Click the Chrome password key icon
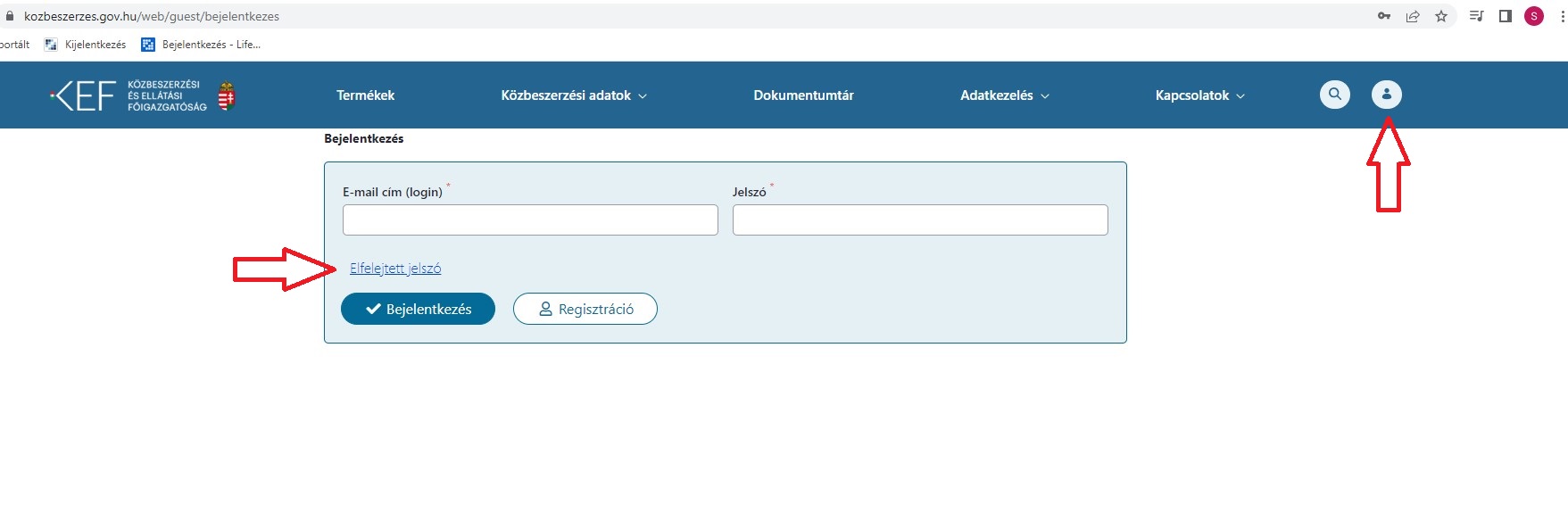Image resolution: width=1568 pixels, height=505 pixels. [1383, 16]
